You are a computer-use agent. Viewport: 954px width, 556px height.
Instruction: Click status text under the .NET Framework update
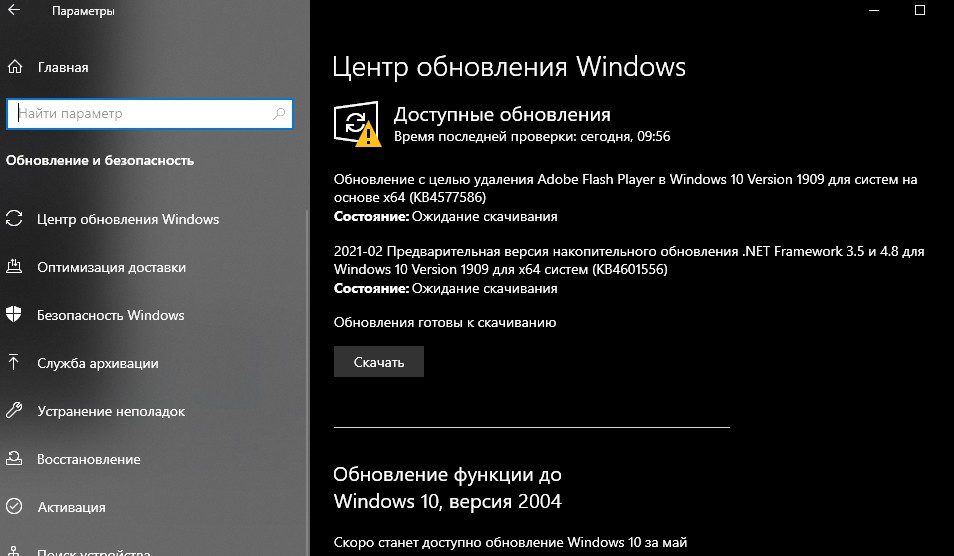[x=445, y=288]
